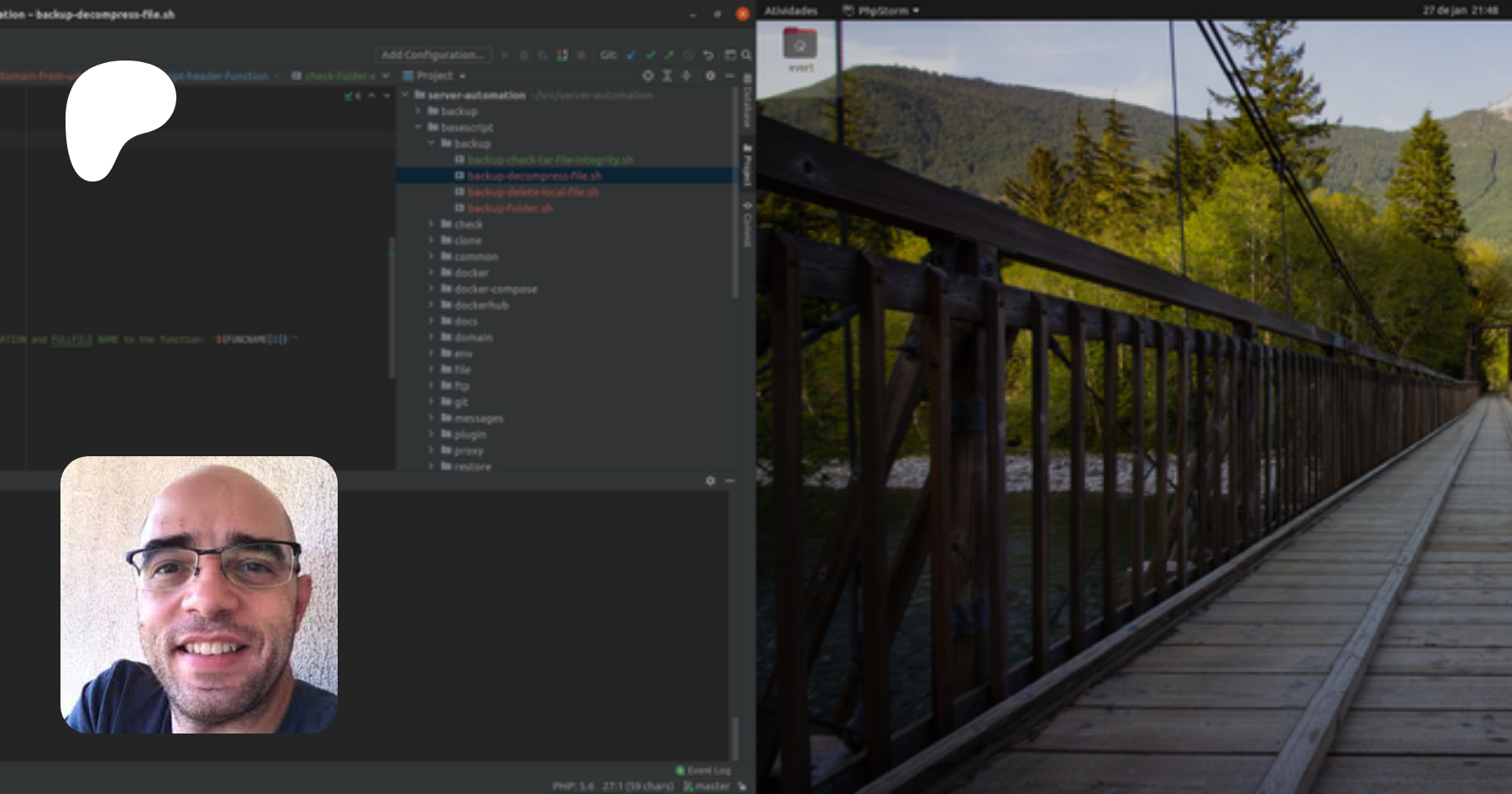
Task: Toggle the Project tool window side tab
Action: [x=747, y=164]
